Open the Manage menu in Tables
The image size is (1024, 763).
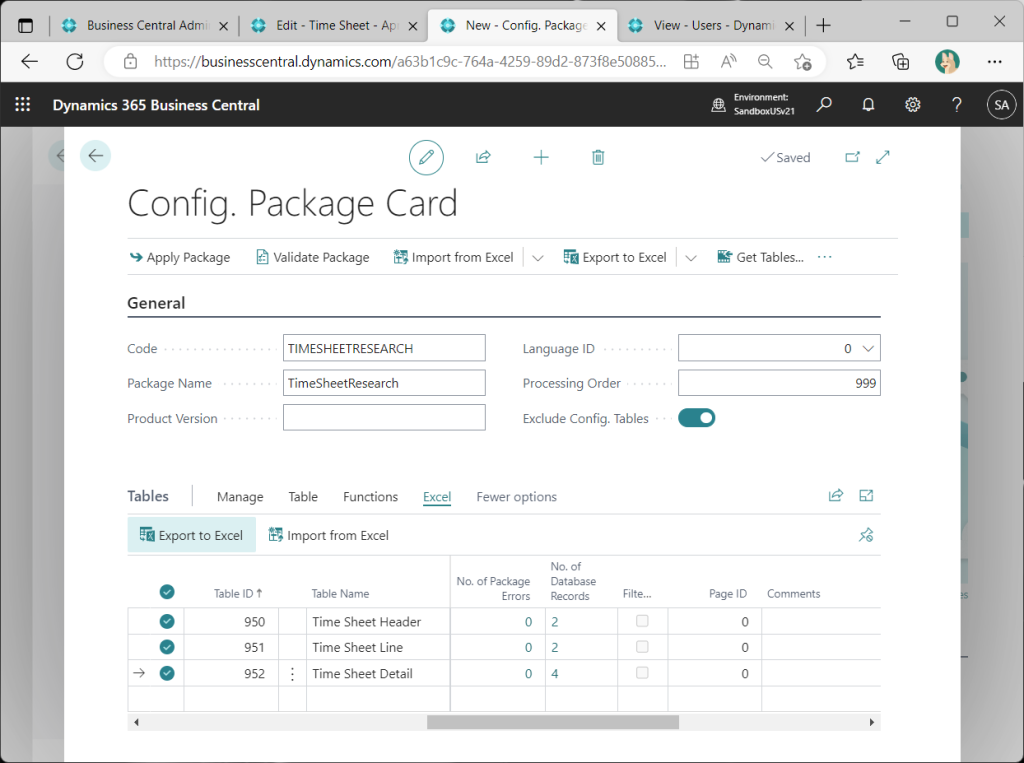(240, 496)
